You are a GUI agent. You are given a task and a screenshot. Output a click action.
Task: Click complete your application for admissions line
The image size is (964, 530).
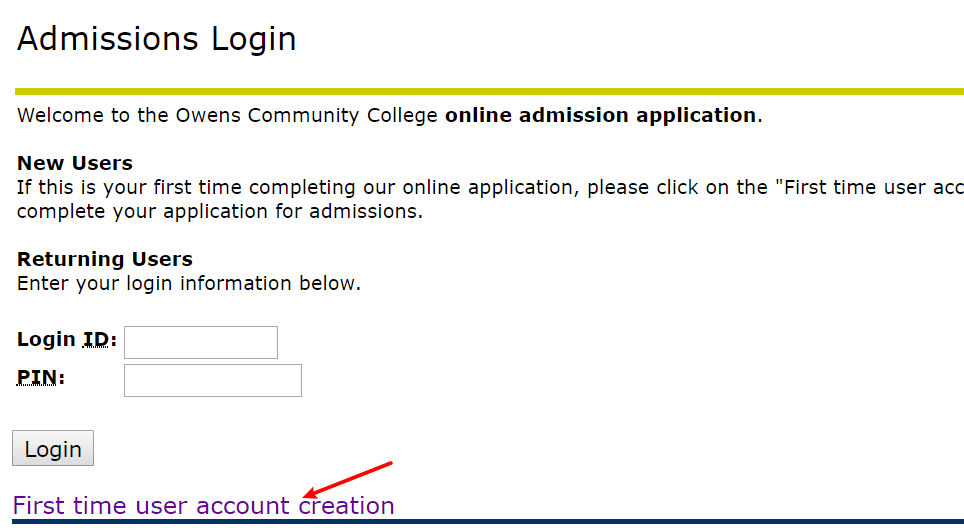220,212
